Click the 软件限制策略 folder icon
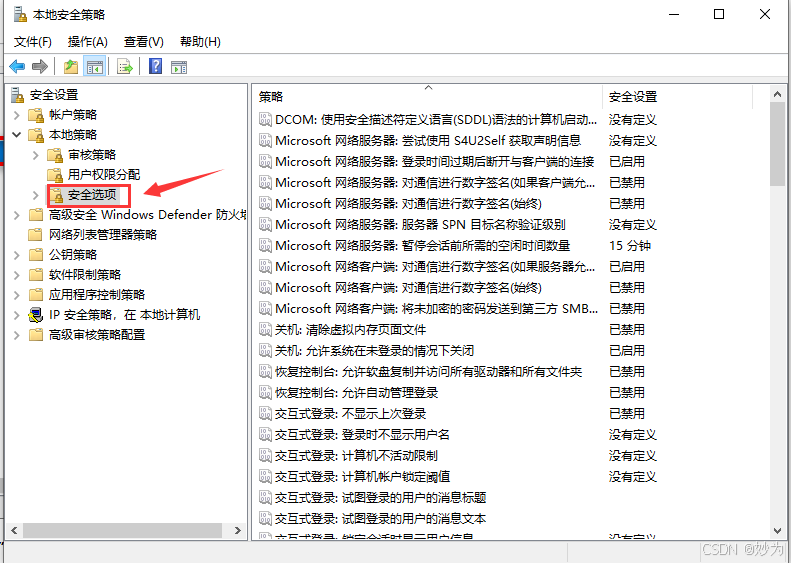791x563 pixels. 36,274
